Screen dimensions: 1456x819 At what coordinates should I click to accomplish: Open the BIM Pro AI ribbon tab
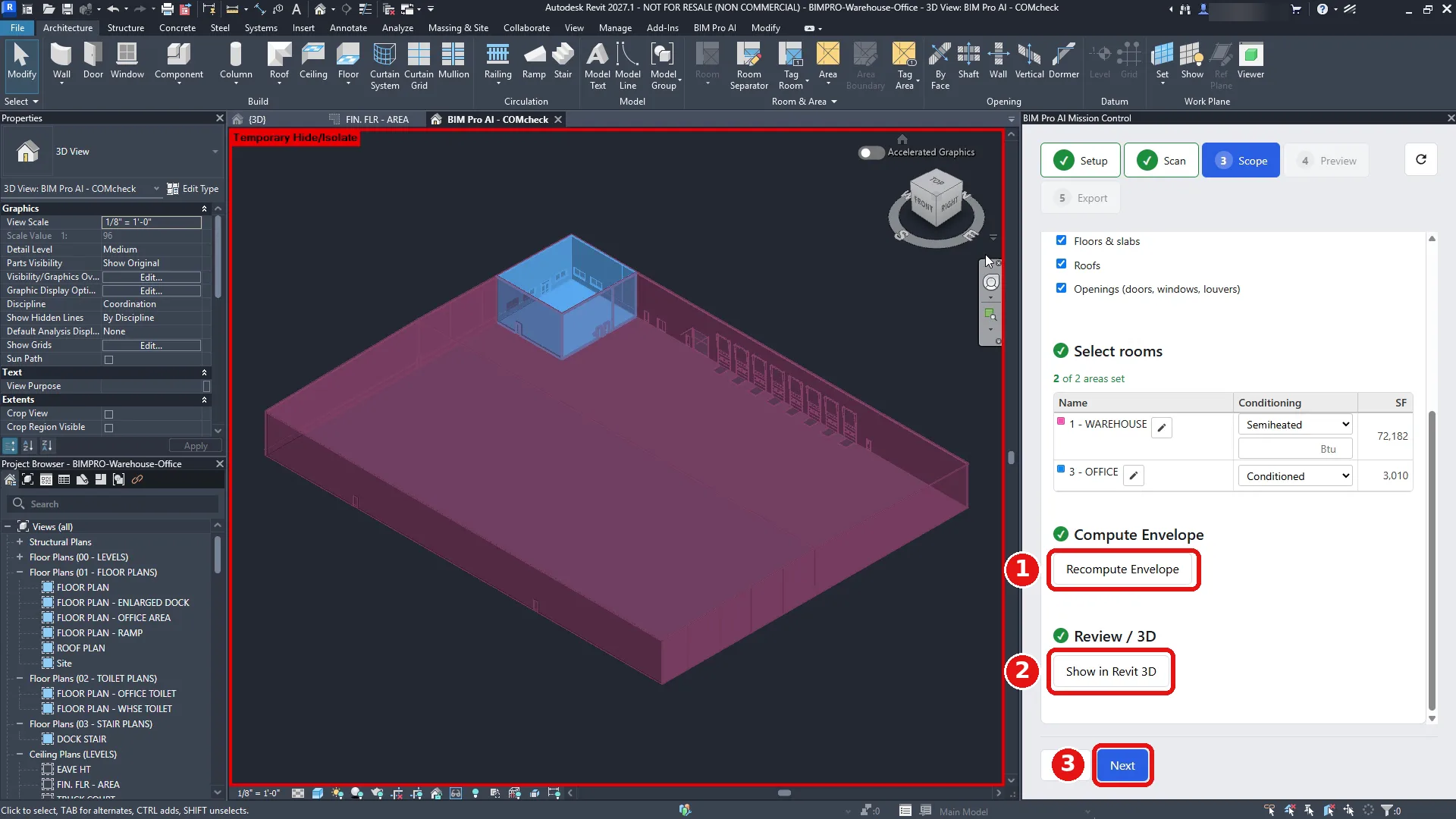click(714, 28)
